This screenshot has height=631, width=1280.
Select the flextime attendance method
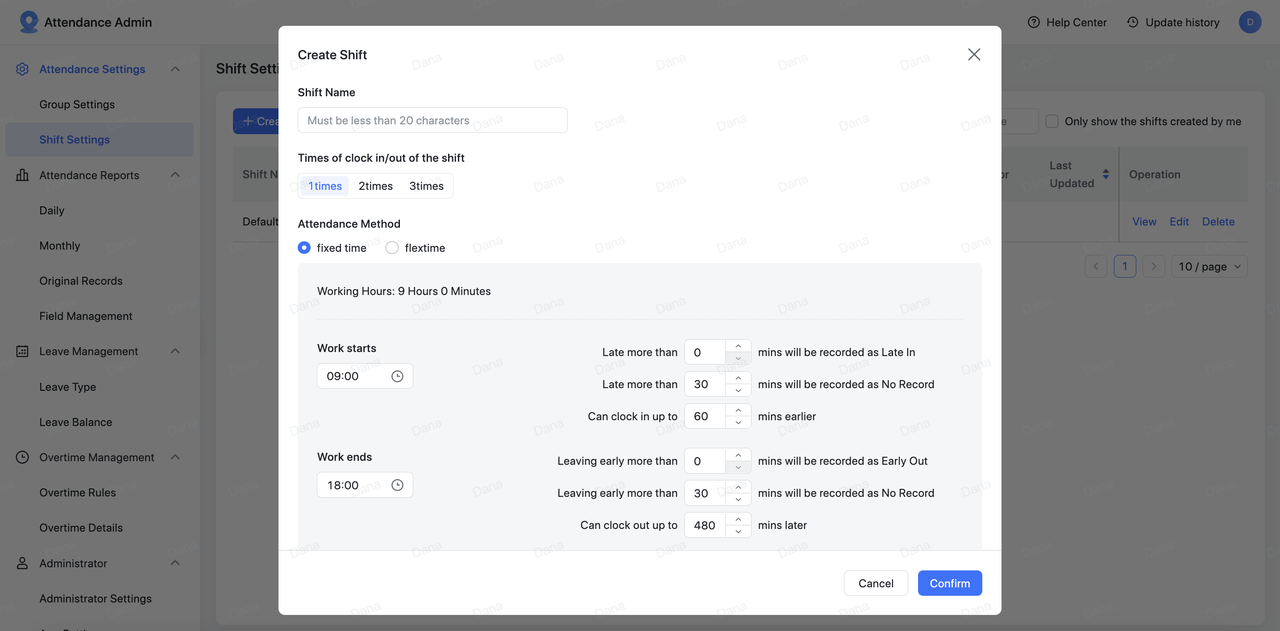[x=392, y=248]
